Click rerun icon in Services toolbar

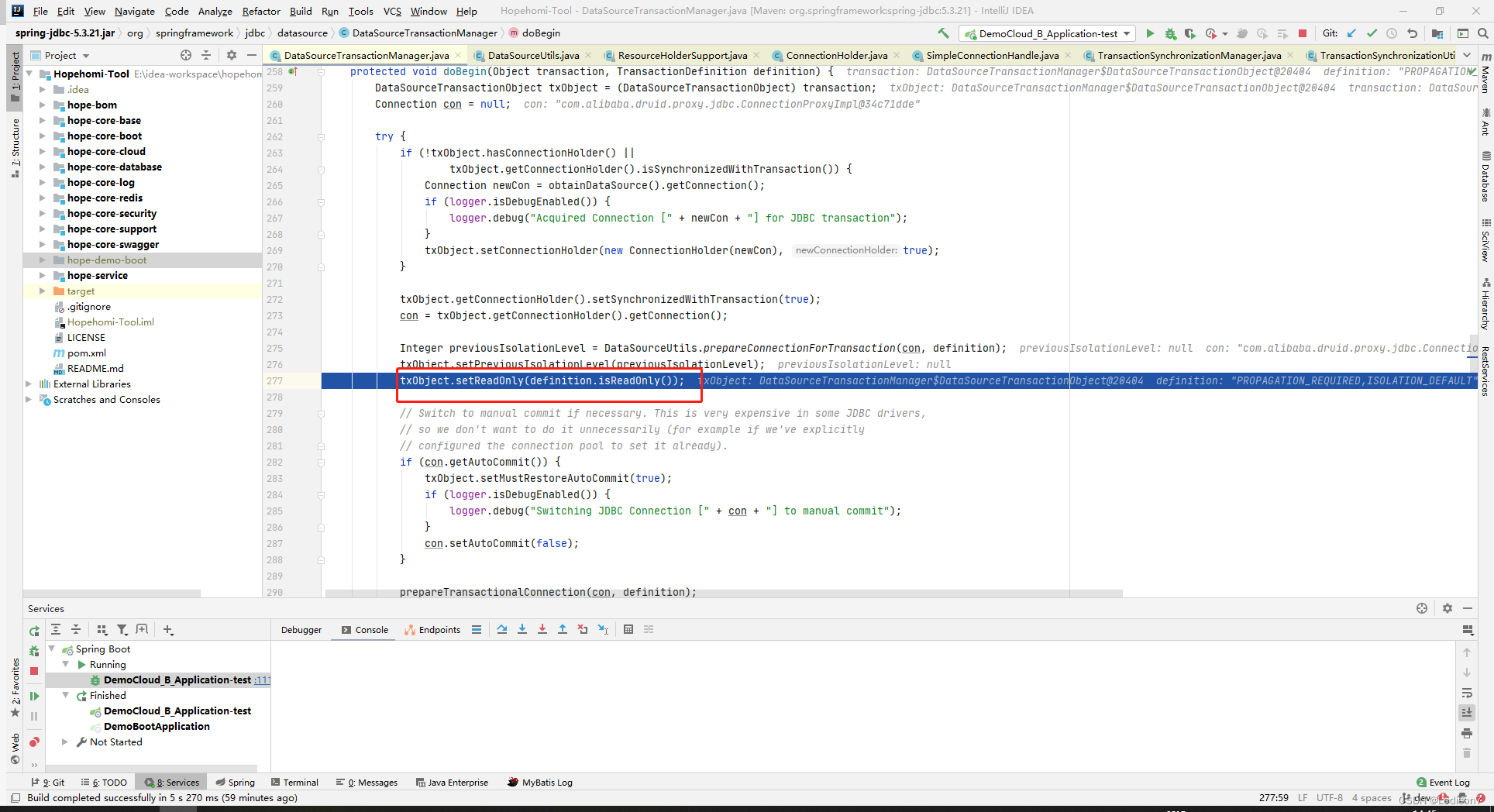(34, 631)
